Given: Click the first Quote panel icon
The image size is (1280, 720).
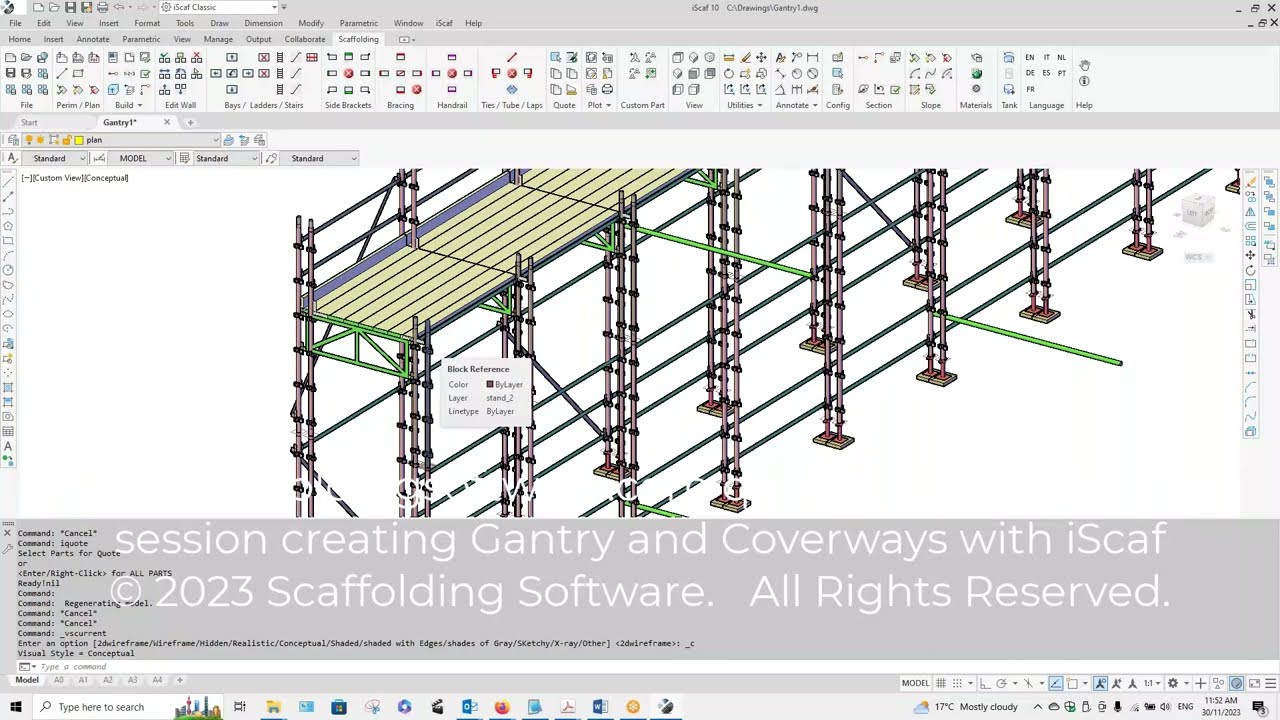Looking at the screenshot, I should pyautogui.click(x=555, y=57).
